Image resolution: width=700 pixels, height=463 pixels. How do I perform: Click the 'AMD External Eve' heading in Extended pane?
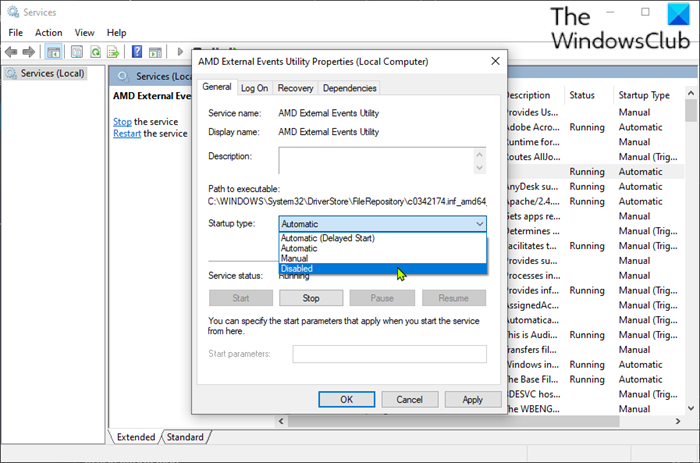[152, 96]
